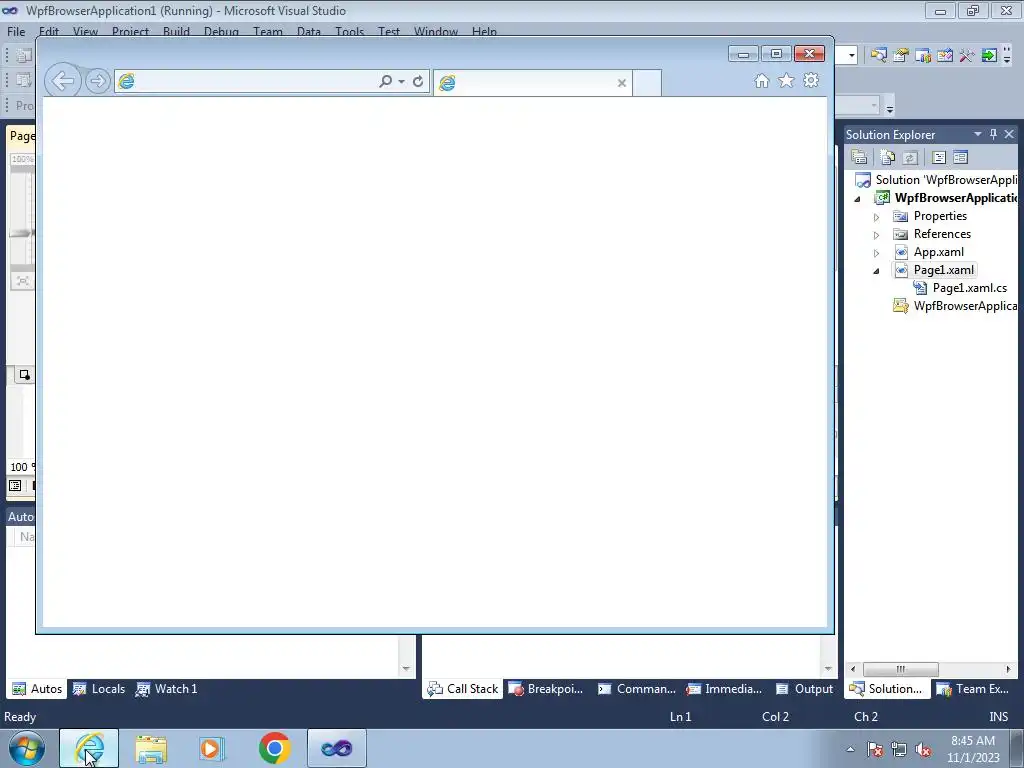This screenshot has width=1024, height=768.
Task: Open Solution Explorer window position dropdown
Action: 978,134
